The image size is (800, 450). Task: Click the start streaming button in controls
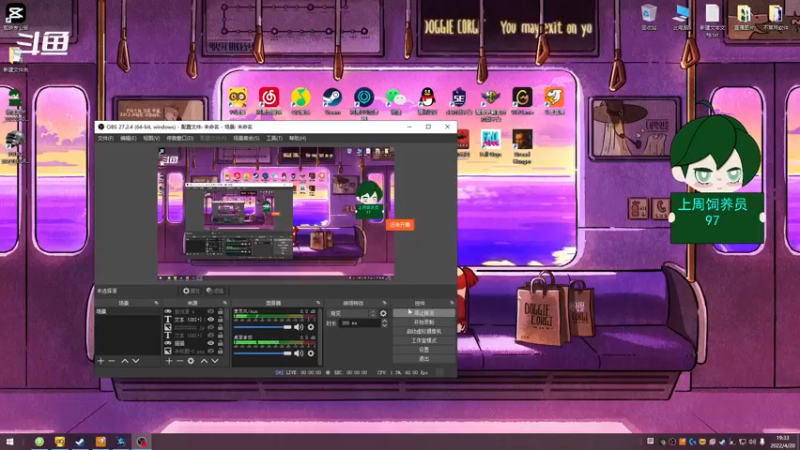coord(424,313)
